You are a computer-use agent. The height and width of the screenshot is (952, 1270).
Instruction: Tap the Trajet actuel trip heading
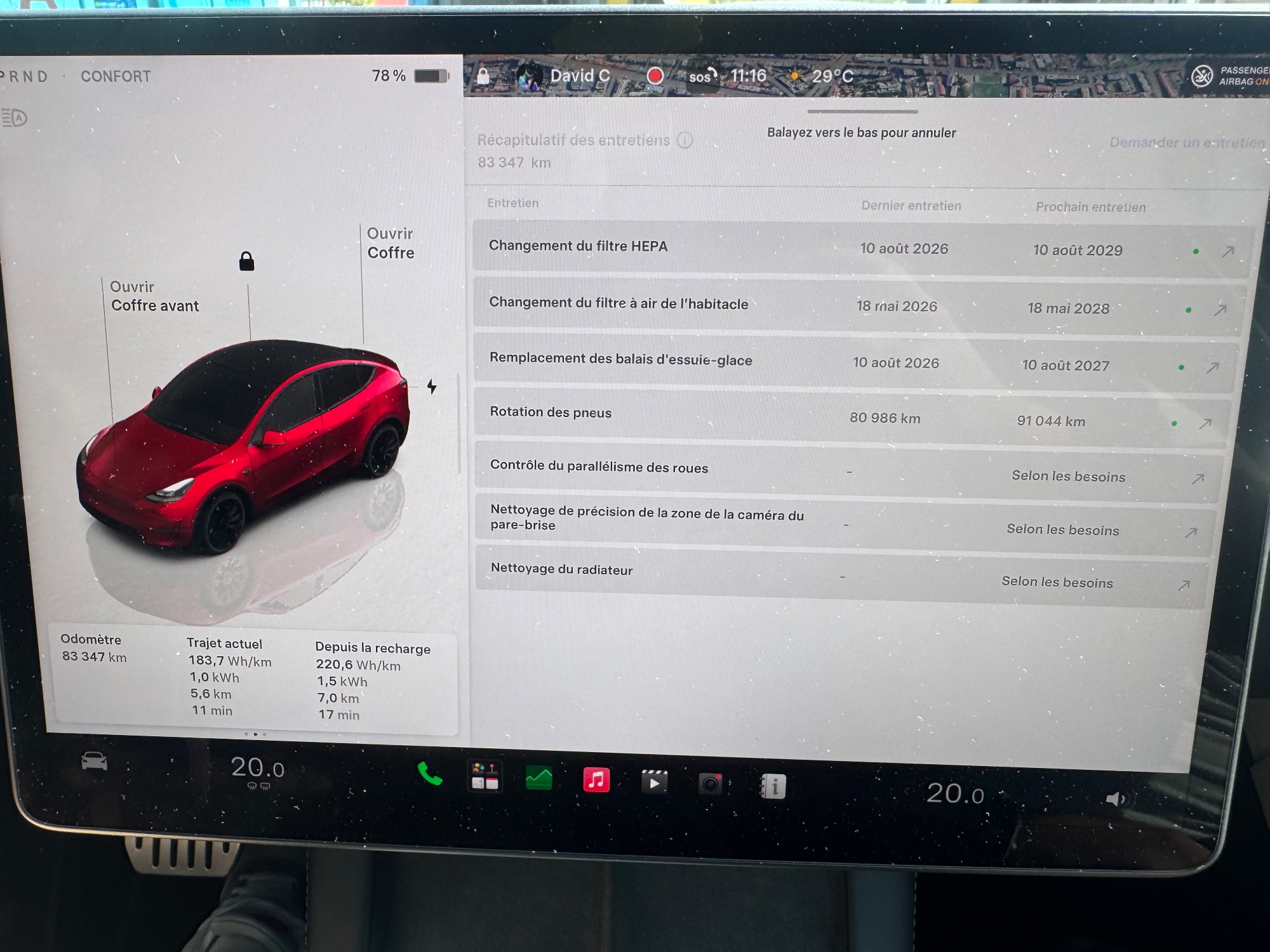pyautogui.click(x=224, y=644)
